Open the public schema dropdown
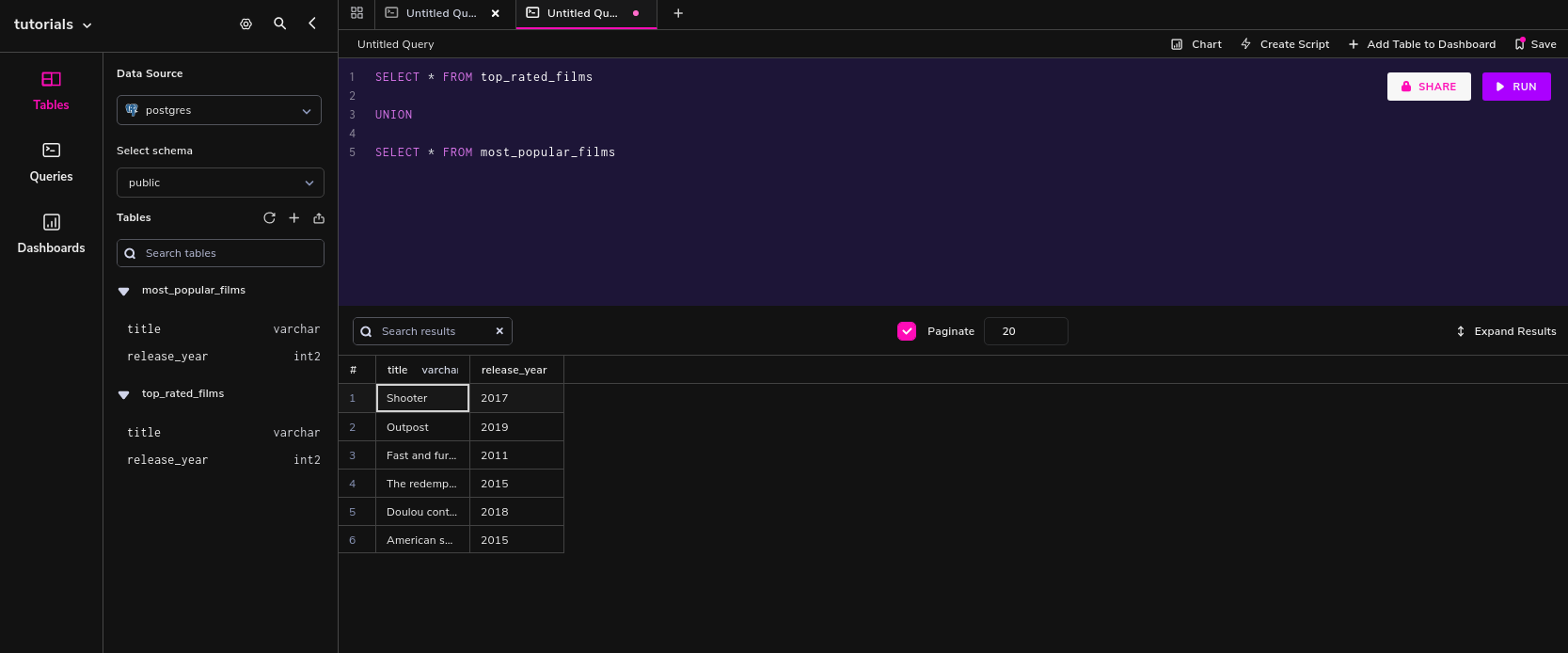 tap(220, 183)
